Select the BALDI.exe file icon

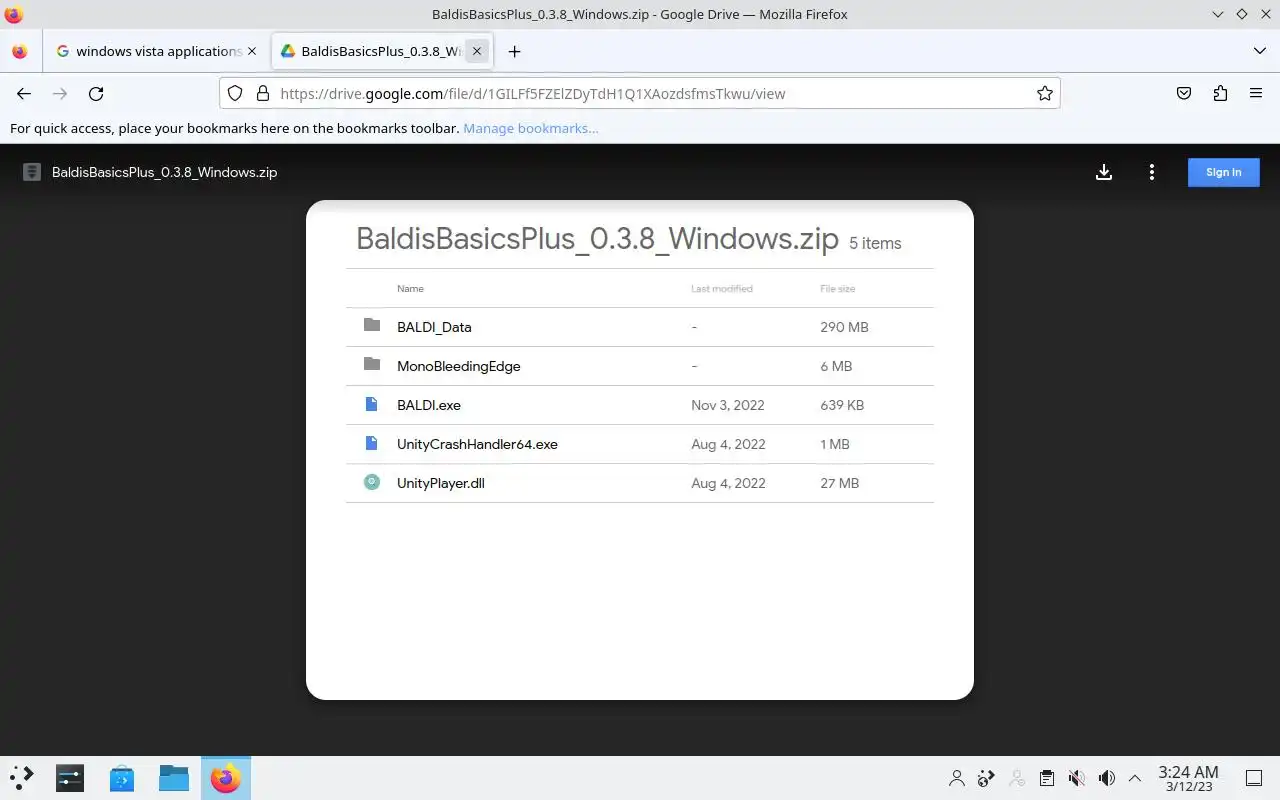coord(372,404)
